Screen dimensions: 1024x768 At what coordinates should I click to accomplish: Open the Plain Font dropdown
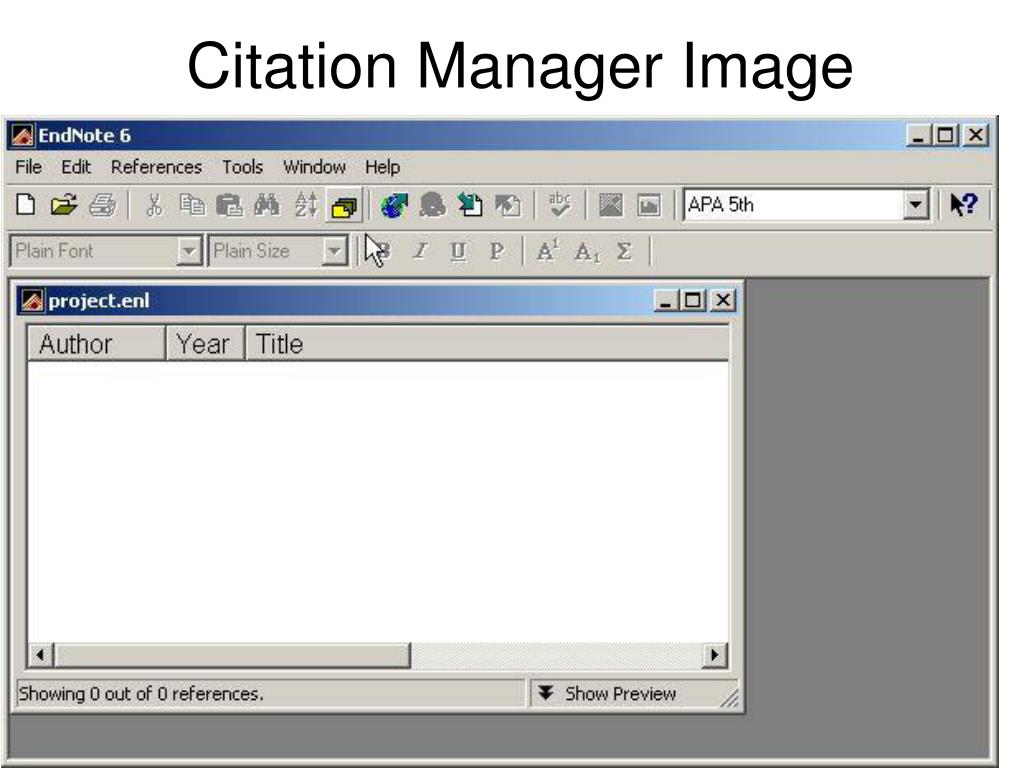(188, 251)
